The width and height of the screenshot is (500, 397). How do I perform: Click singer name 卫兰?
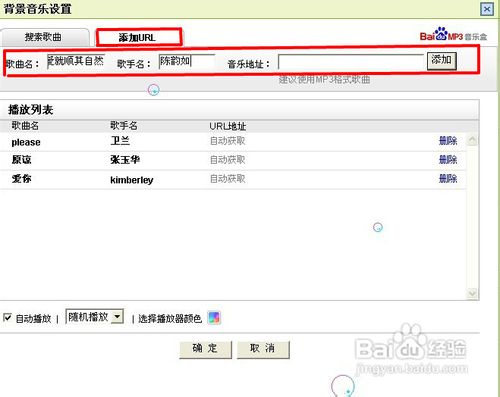(x=120, y=141)
